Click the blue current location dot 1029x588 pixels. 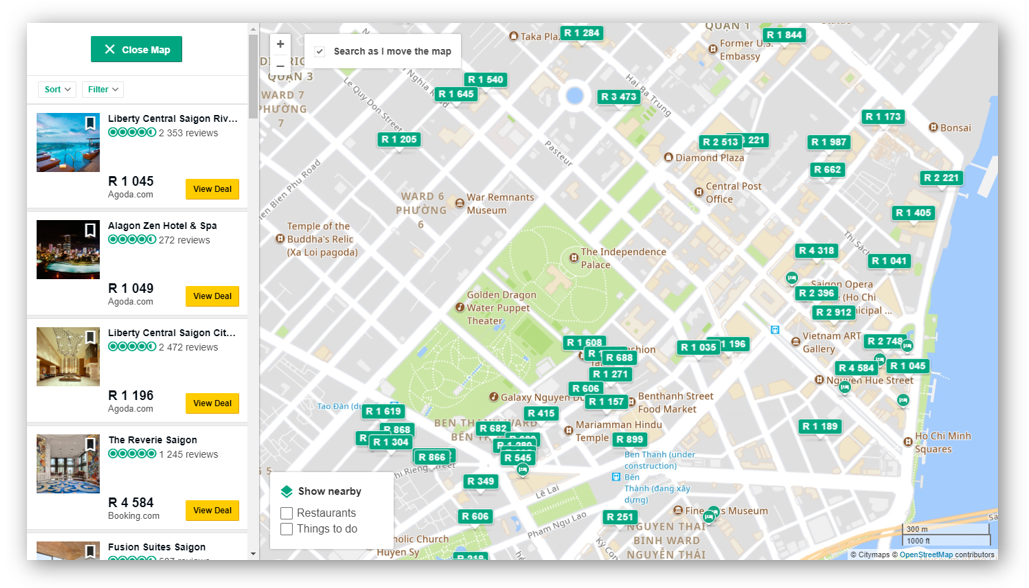click(574, 96)
